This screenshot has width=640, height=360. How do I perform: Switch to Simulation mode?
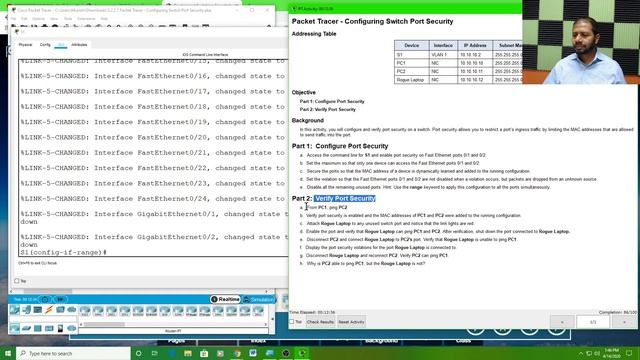coord(259,299)
